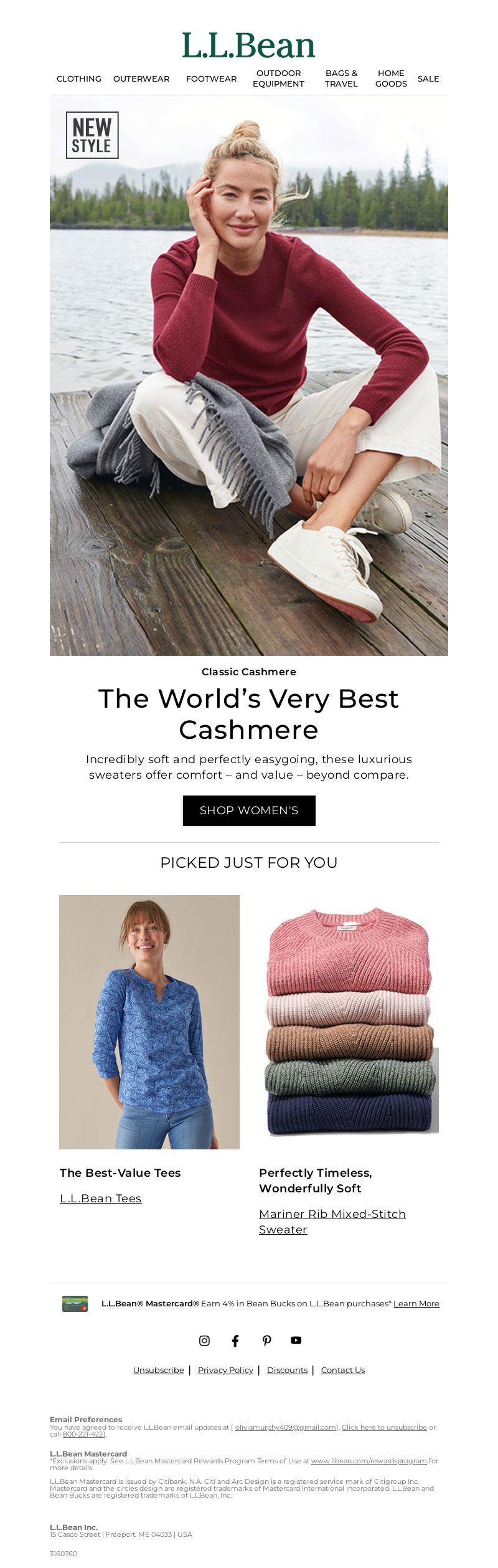This screenshot has height=1568, width=498.
Task: Open the Mariner Rib Mixed-Stitch Sweater link
Action: 332,1222
